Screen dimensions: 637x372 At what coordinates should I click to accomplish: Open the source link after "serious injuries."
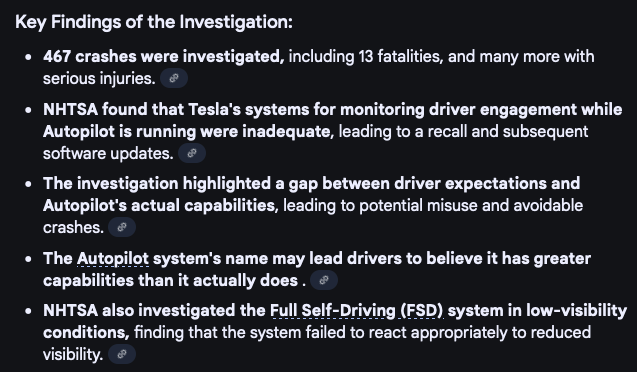tap(174, 78)
